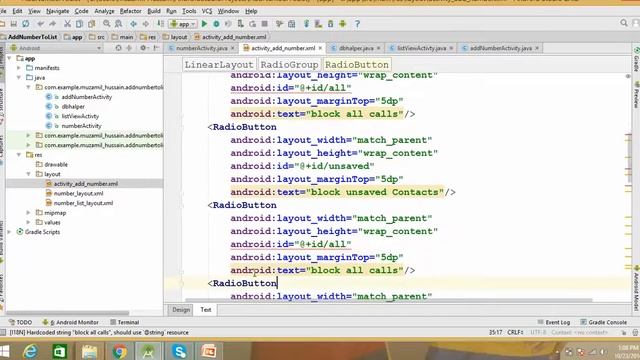Viewport: 640px width, 360px height.
Task: Click the Help question mark icon
Action: [357, 24]
